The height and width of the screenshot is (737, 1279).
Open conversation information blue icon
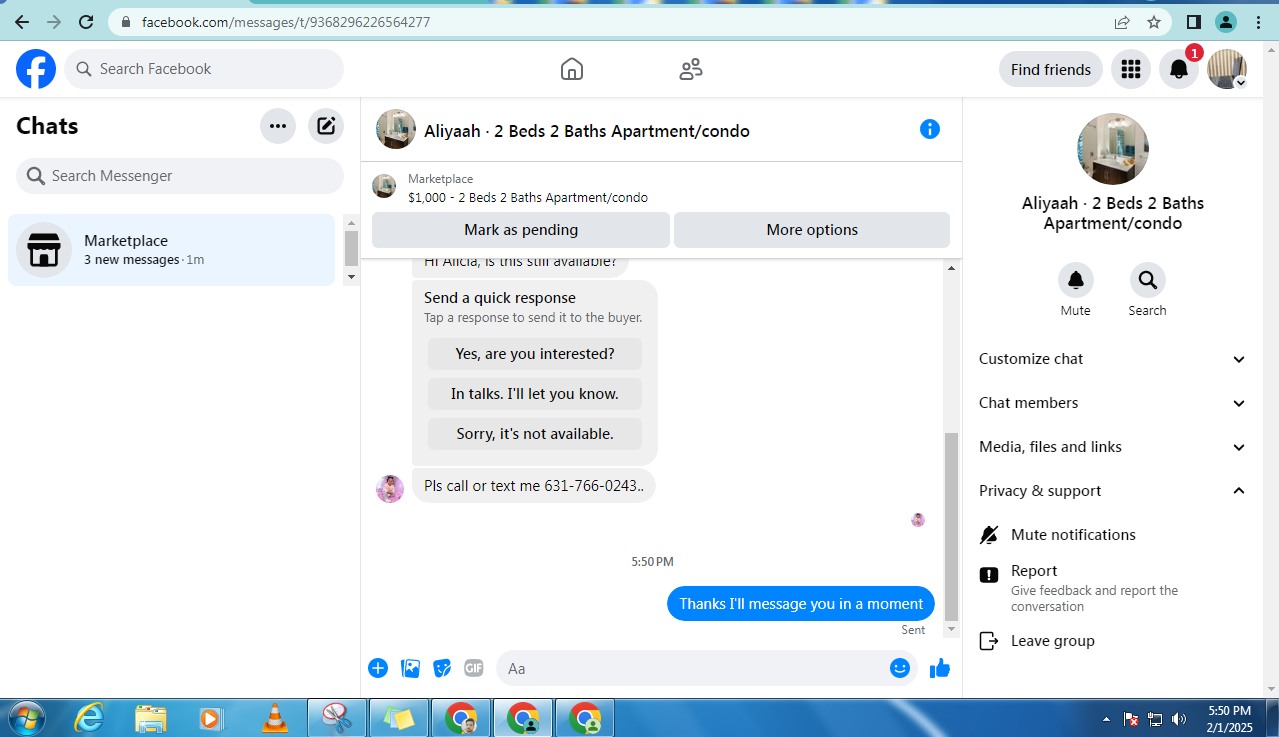(x=930, y=129)
